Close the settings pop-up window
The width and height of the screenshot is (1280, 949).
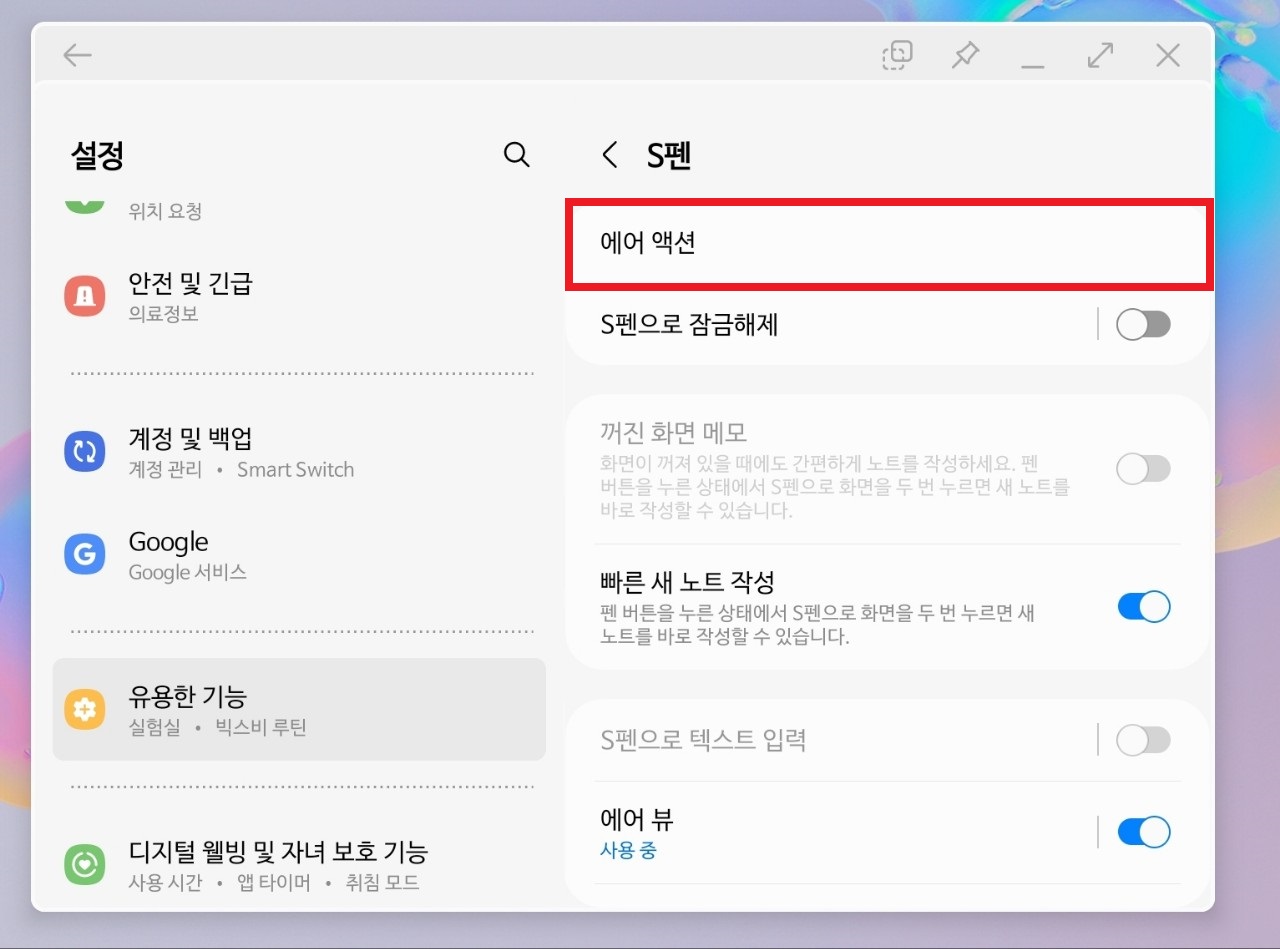coord(1168,55)
